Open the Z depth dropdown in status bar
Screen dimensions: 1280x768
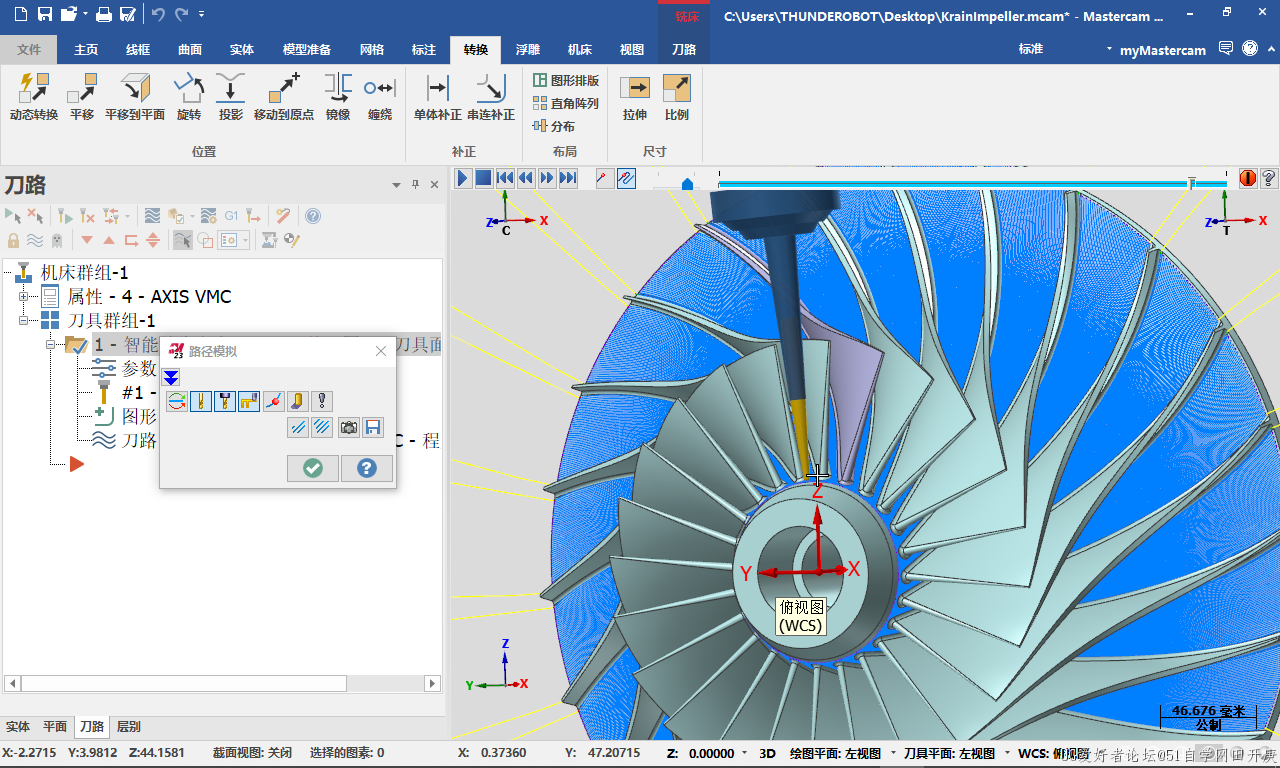745,753
